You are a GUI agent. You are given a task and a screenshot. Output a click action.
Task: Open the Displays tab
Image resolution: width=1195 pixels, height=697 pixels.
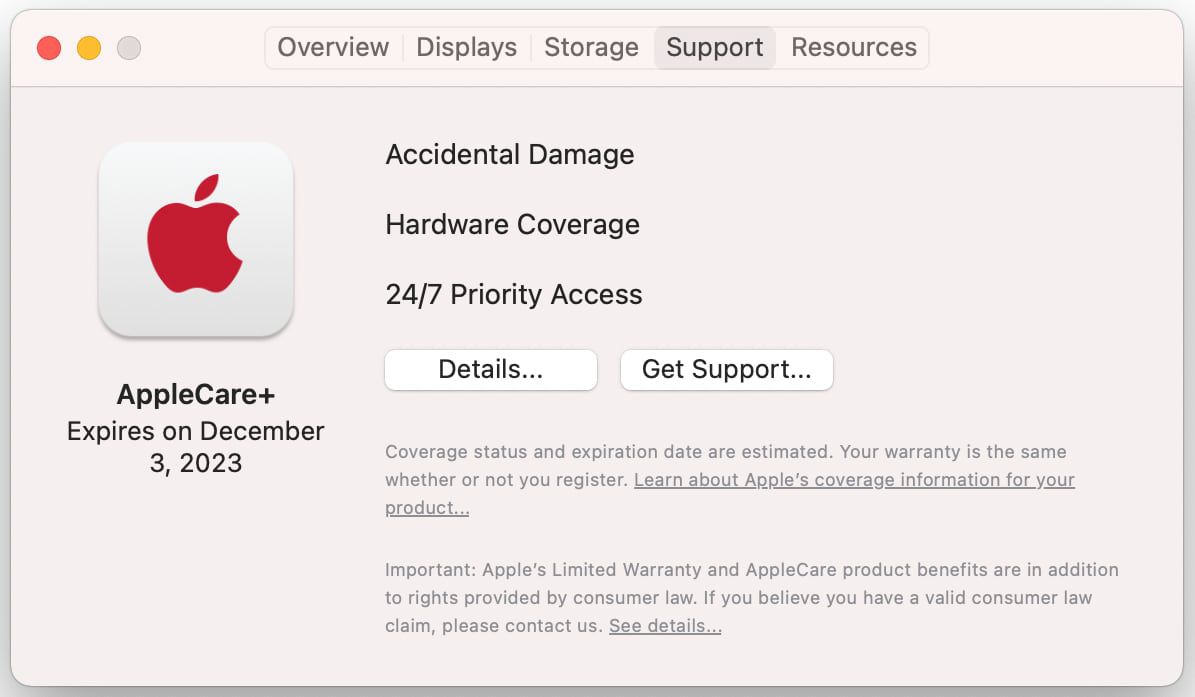click(x=466, y=47)
